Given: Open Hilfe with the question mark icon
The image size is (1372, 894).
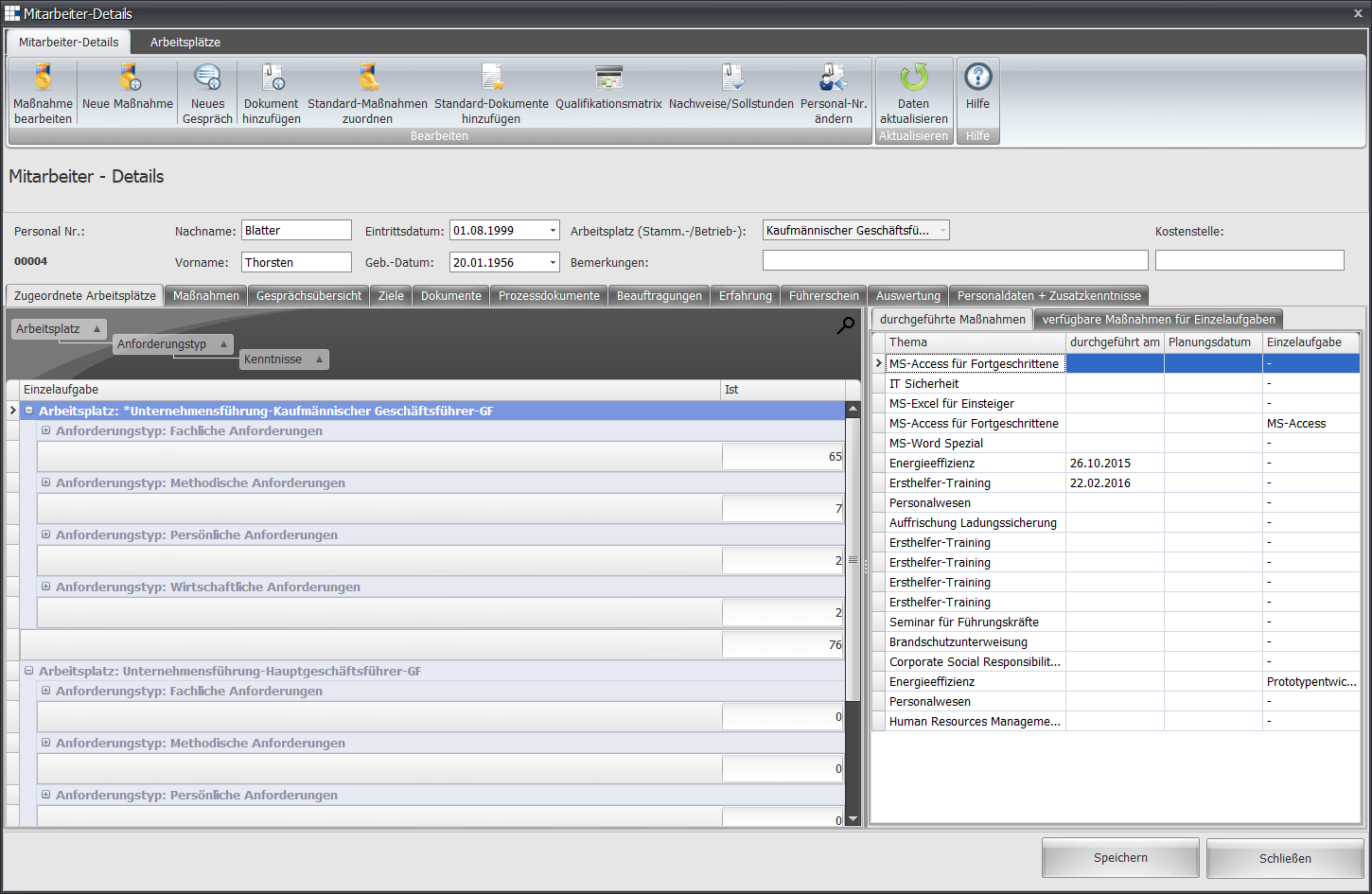Looking at the screenshot, I should click(x=977, y=78).
